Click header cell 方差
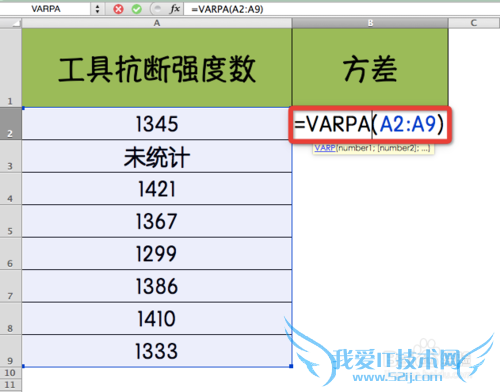 (x=370, y=68)
